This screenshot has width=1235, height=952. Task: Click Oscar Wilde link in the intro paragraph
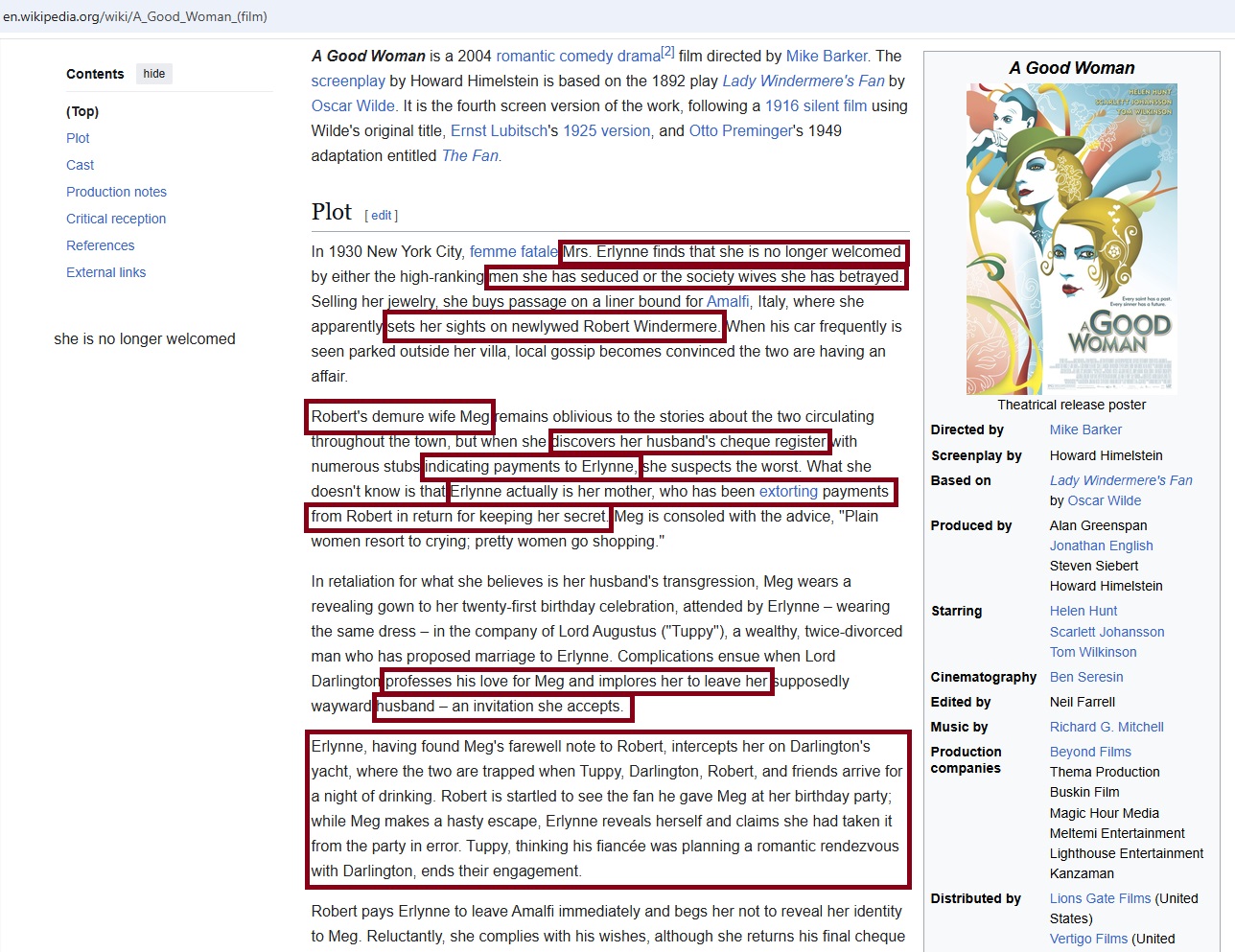[x=353, y=106]
